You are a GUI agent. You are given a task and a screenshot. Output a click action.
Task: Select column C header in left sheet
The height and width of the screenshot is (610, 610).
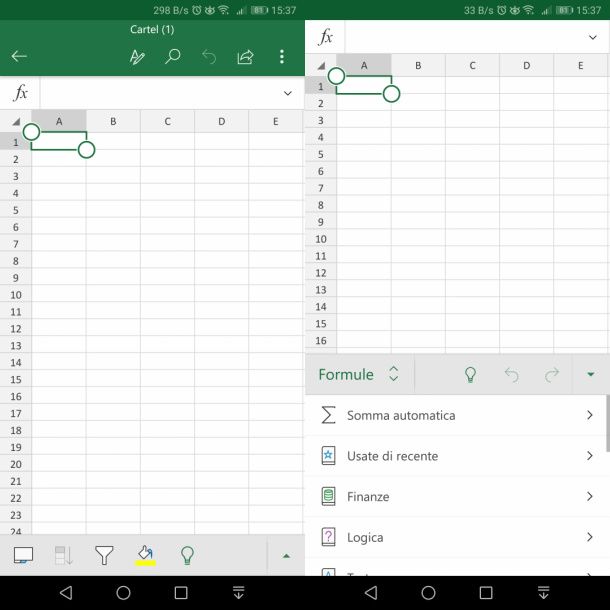point(167,121)
